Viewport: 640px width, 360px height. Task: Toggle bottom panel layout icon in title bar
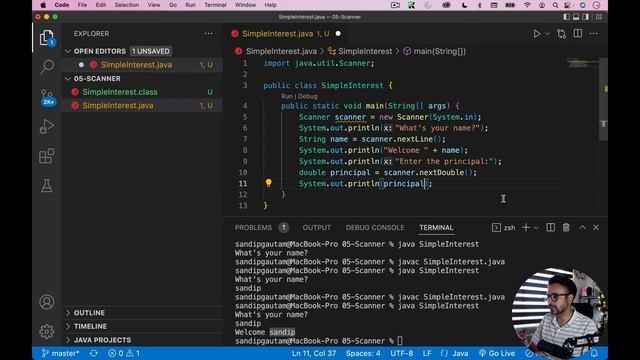click(576, 17)
